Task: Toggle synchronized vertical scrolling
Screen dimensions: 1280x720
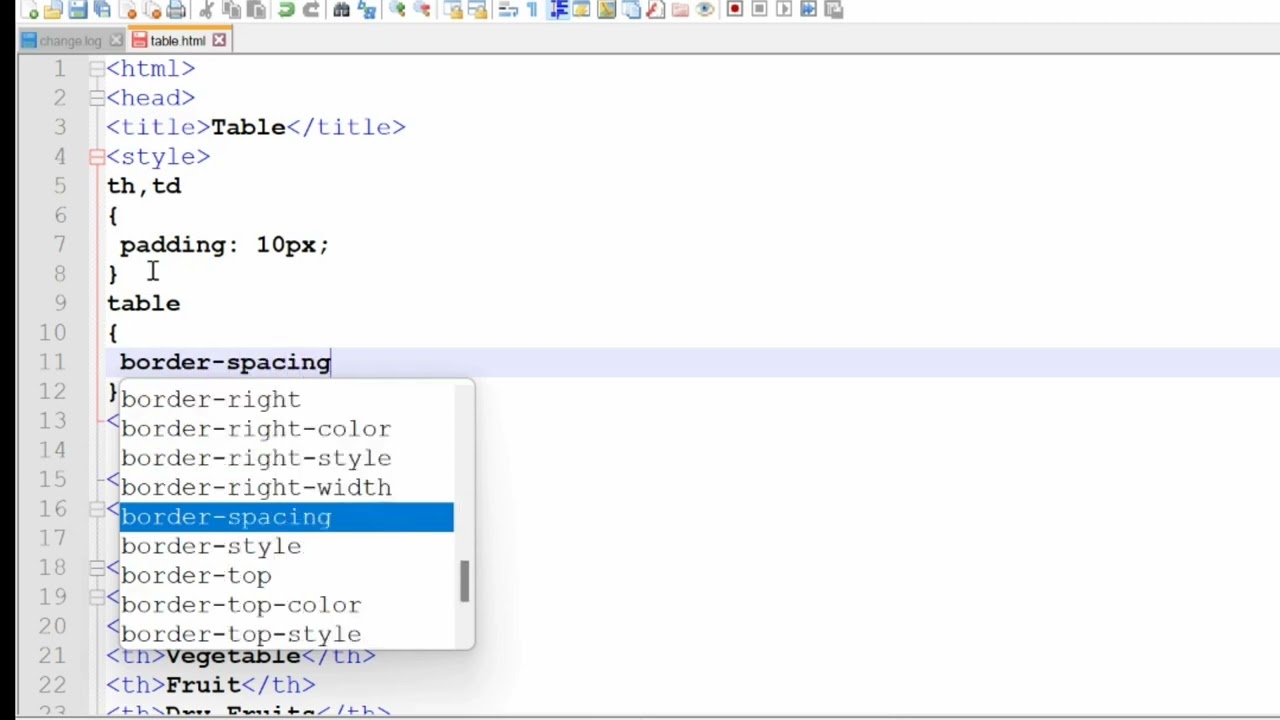Action: tap(454, 10)
